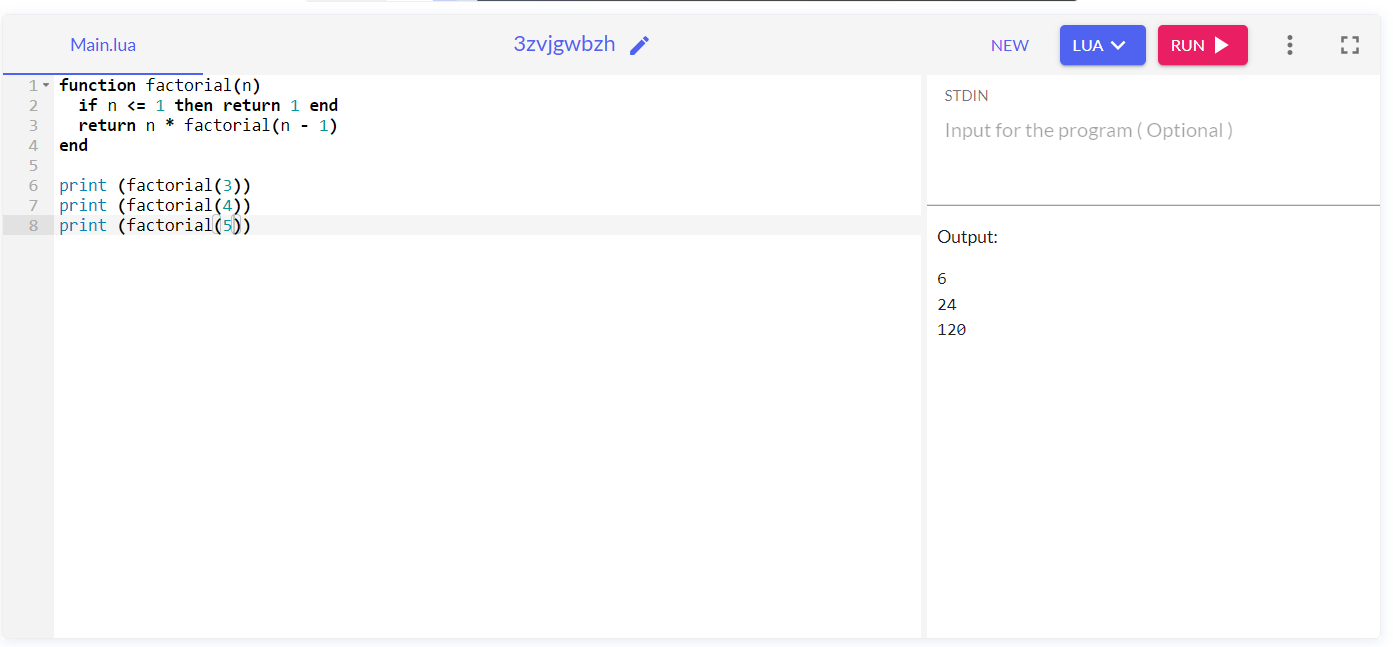Create a new file with NEW

(x=1010, y=44)
